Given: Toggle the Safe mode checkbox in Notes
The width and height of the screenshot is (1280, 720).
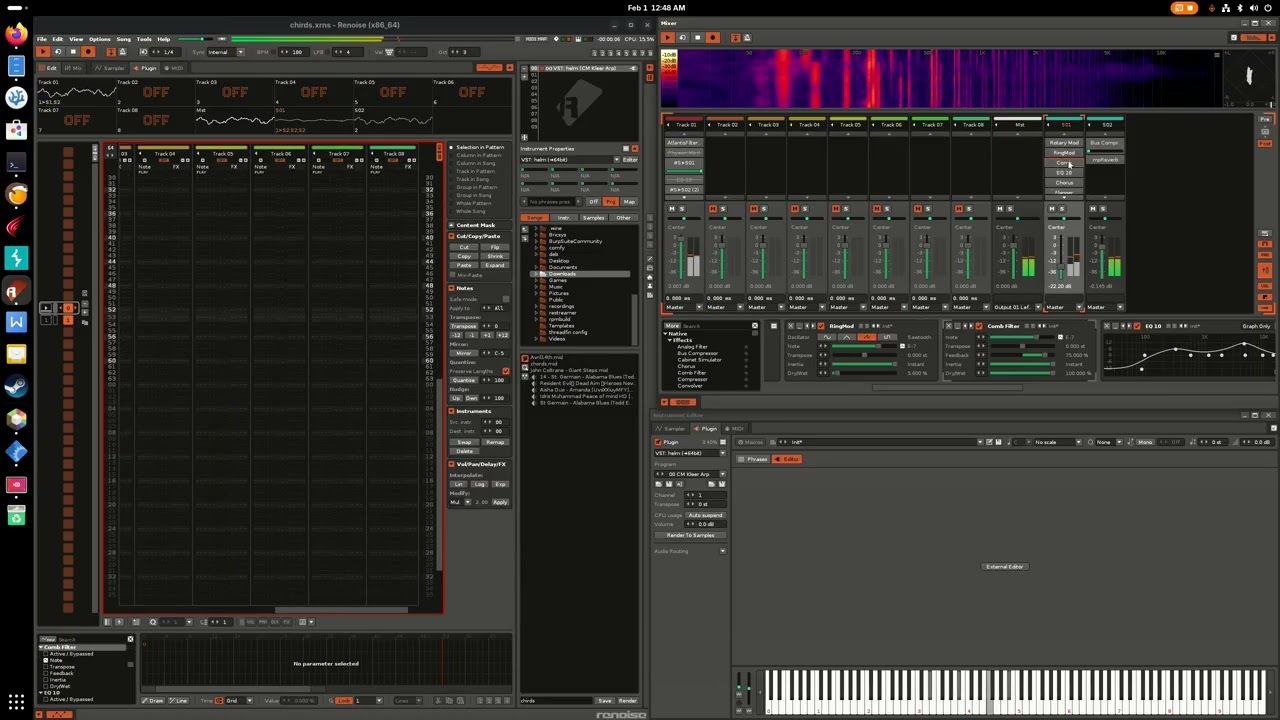Looking at the screenshot, I should tap(506, 299).
